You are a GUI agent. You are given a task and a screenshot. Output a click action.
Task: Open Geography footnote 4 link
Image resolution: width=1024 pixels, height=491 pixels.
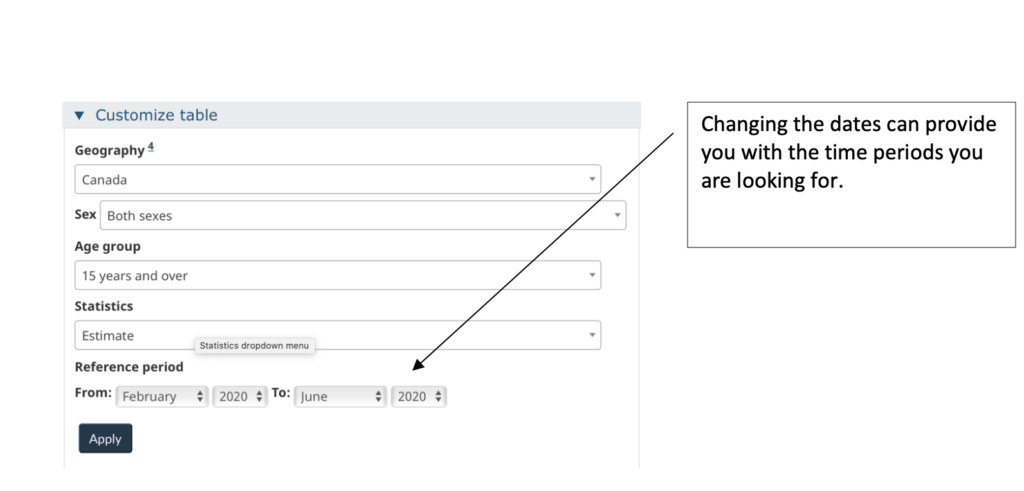[x=151, y=148]
